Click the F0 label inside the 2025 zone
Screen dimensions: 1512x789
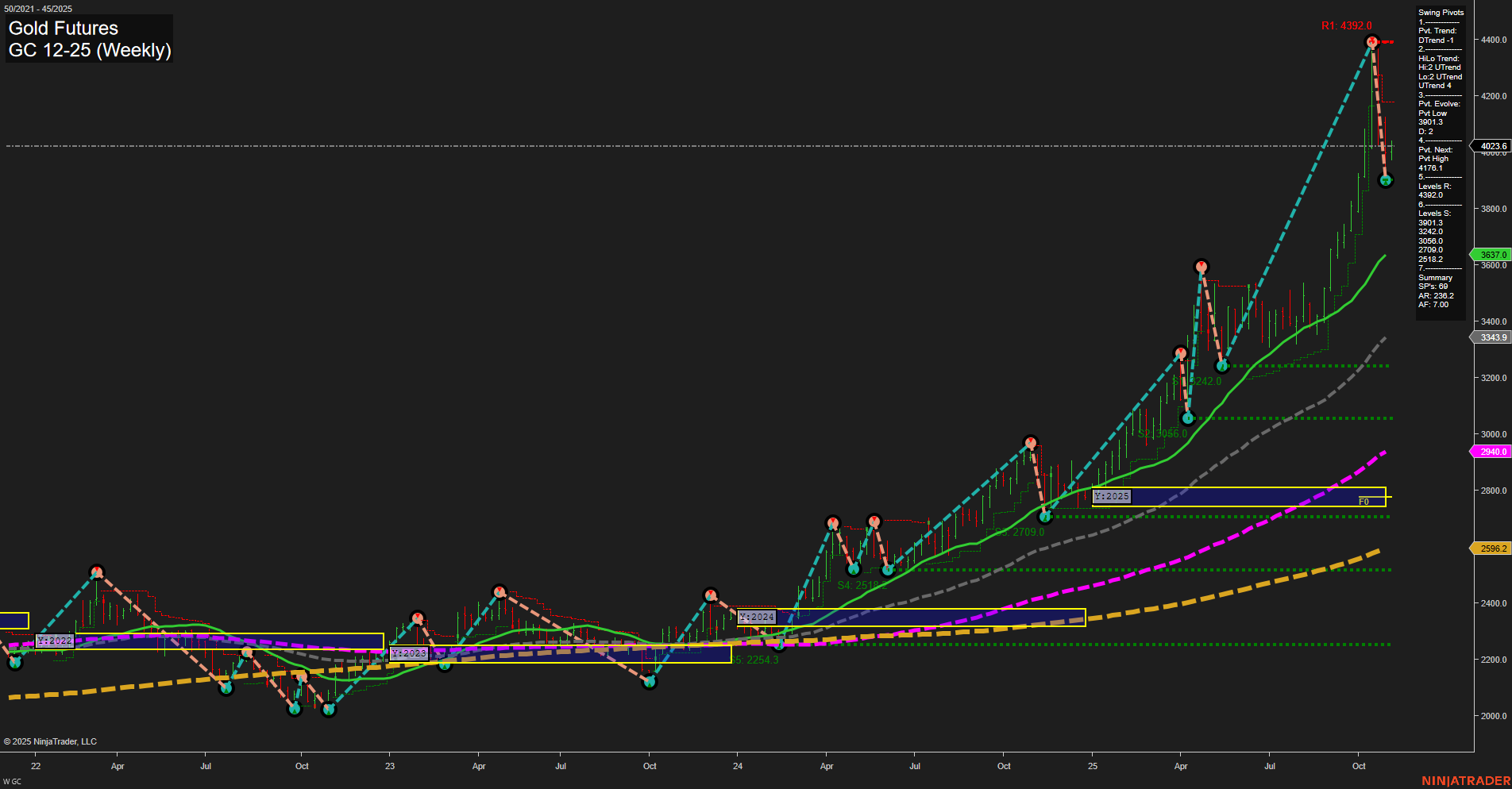point(1363,501)
